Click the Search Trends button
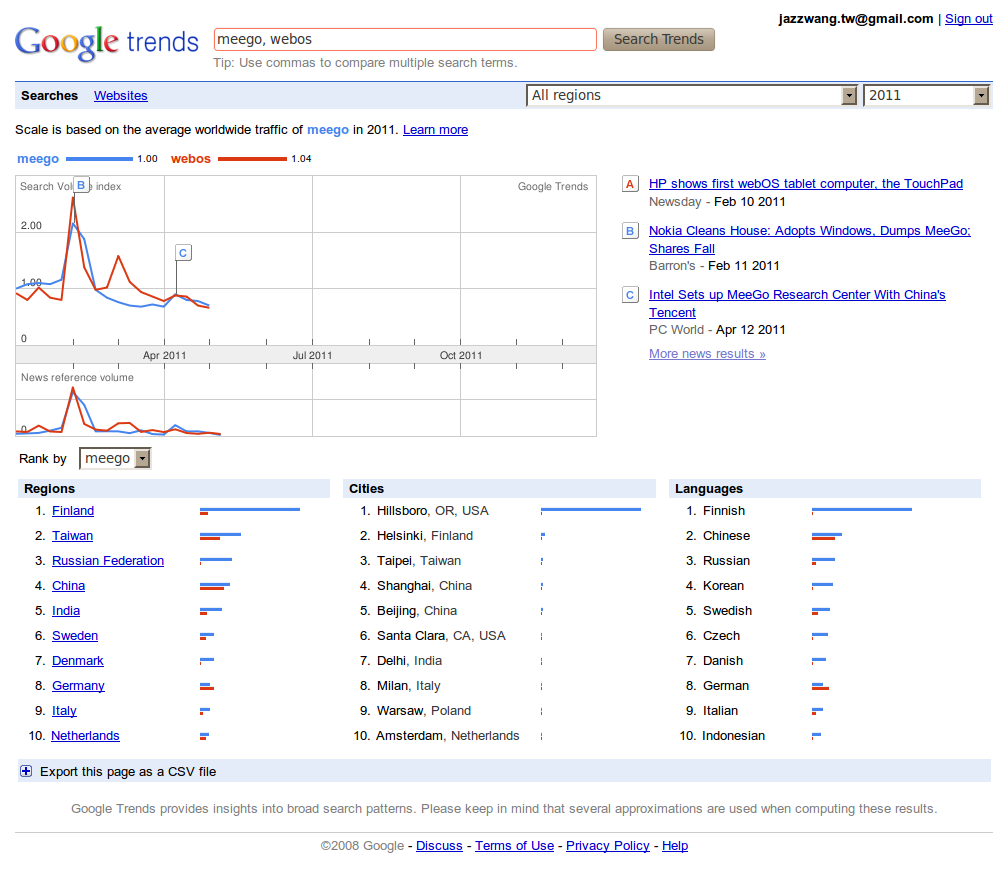 (658, 39)
